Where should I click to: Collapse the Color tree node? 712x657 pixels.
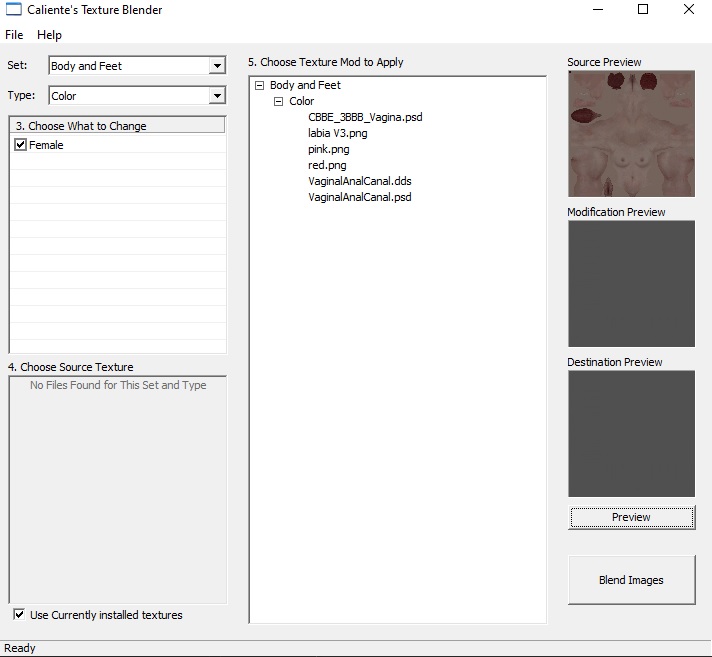coord(278,101)
